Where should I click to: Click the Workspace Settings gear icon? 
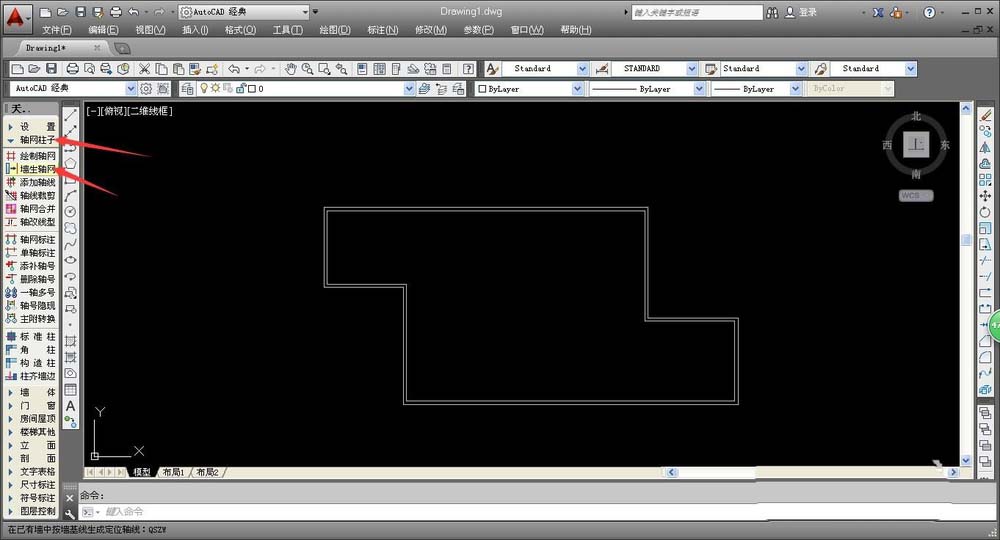(x=146, y=89)
